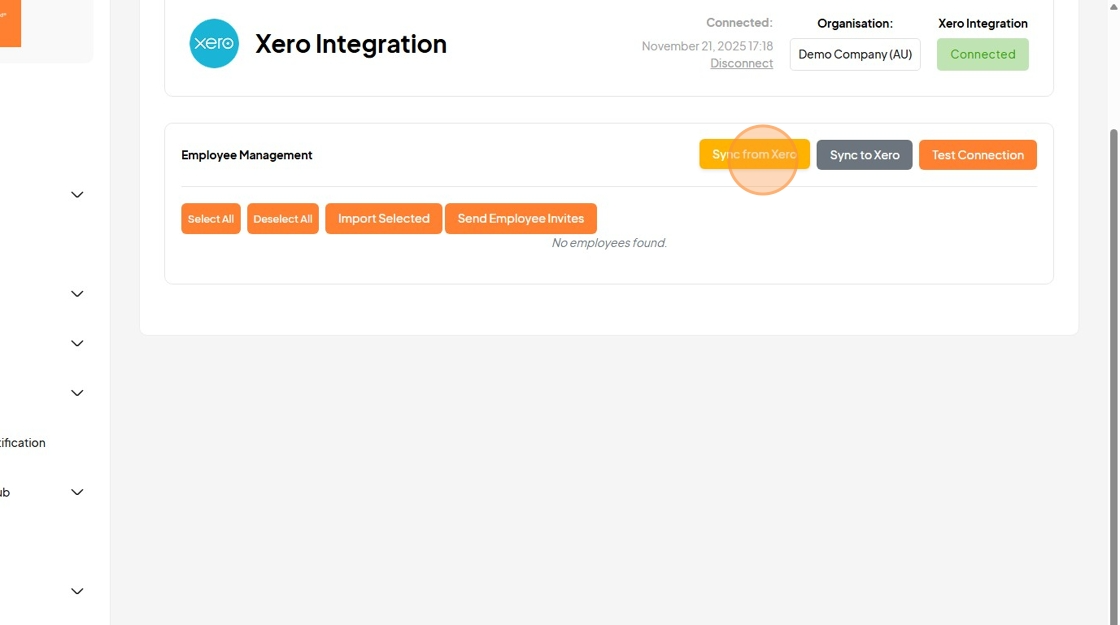Image resolution: width=1120 pixels, height=625 pixels.
Task: Click the round blue Xero logo
Action: point(214,44)
